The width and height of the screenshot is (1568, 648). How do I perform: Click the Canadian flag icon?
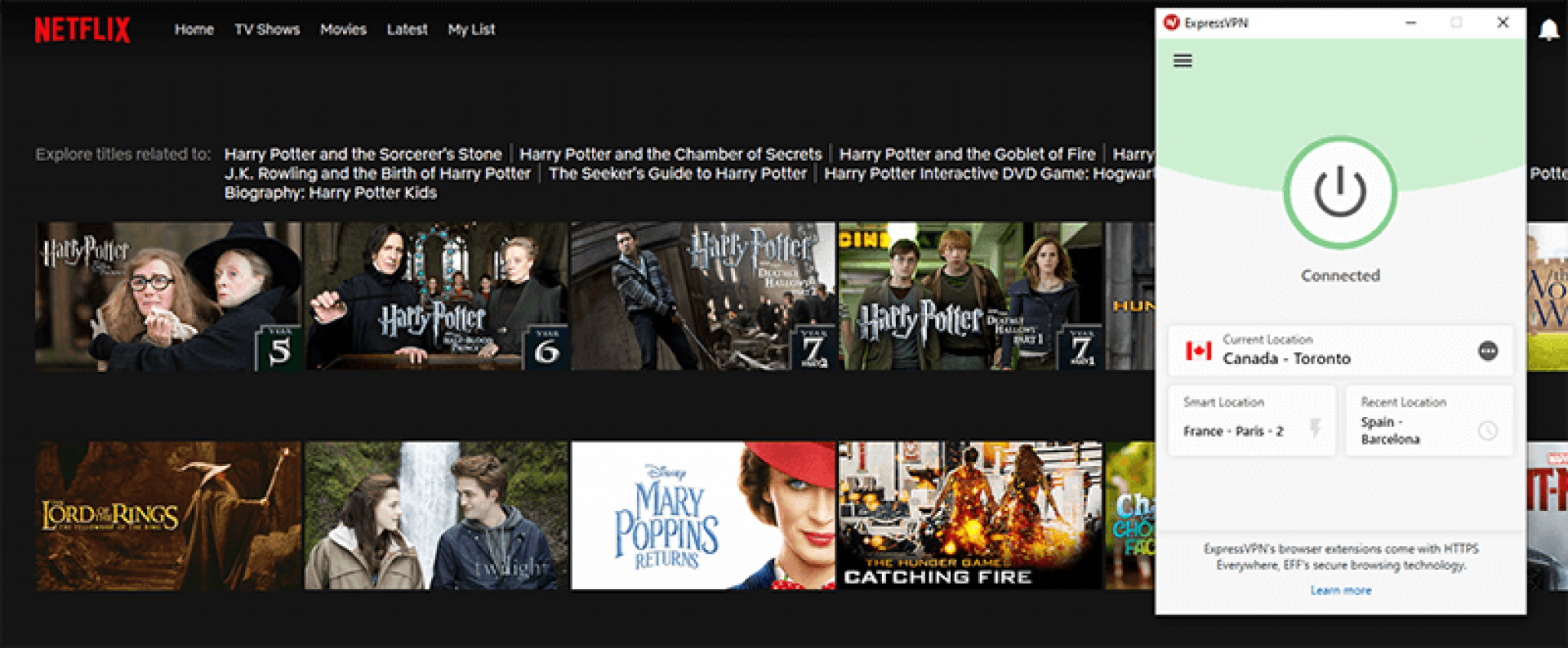[x=1198, y=351]
